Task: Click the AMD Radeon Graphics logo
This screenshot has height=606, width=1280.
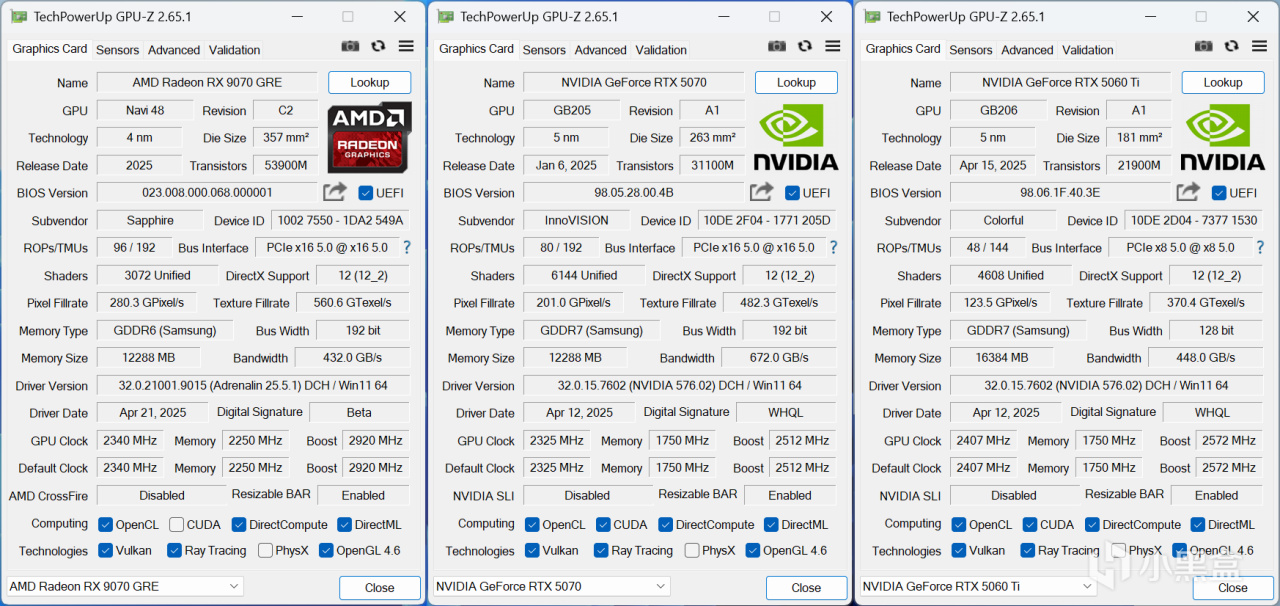Action: pyautogui.click(x=369, y=137)
